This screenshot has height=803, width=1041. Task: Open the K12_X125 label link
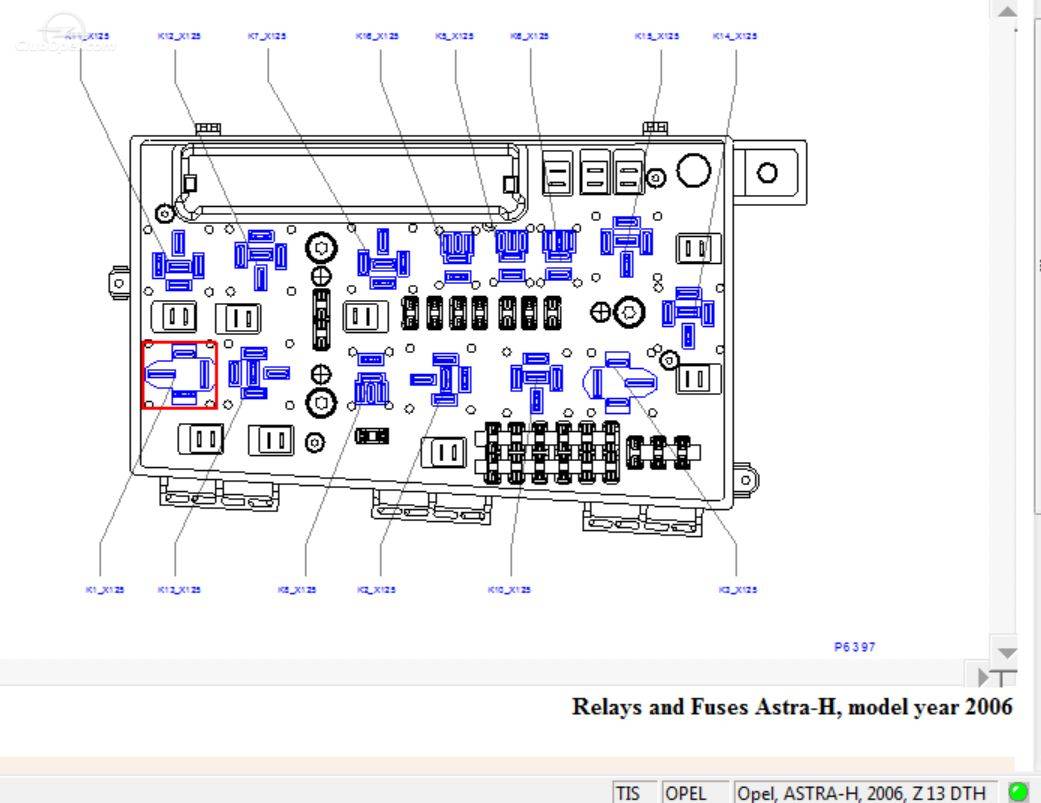click(x=179, y=36)
